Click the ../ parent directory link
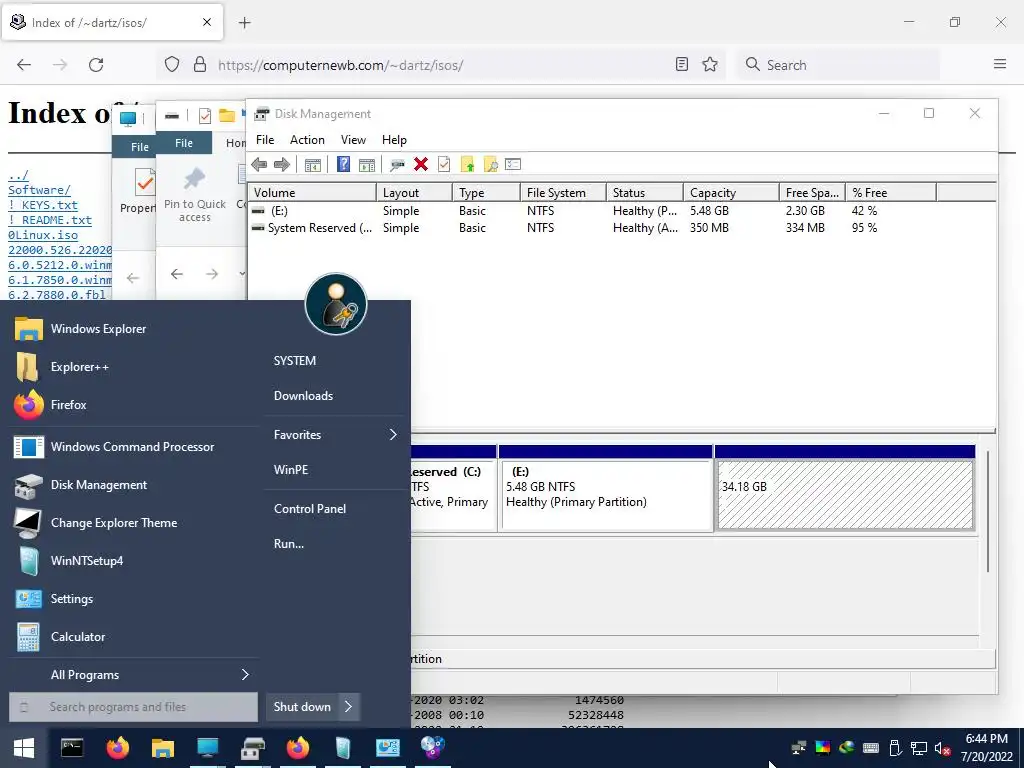 tap(18, 175)
